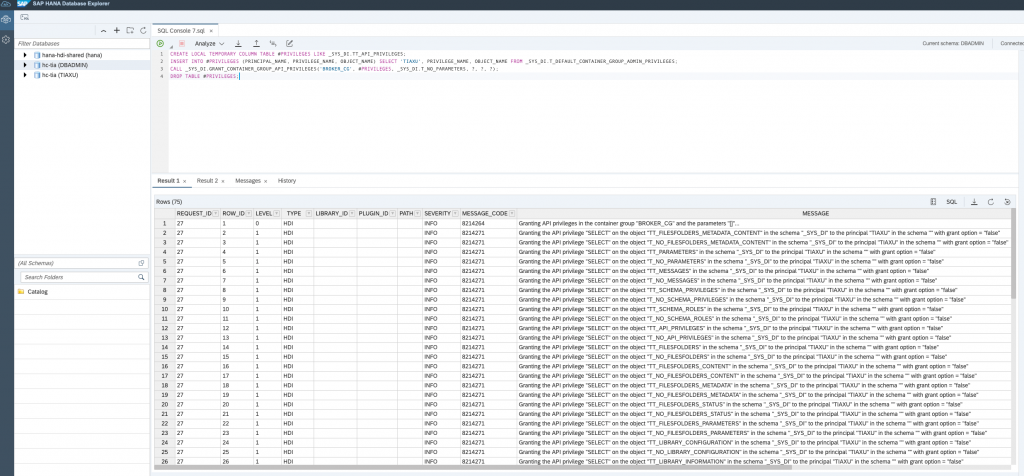
Task: Open the PATH column filter dropdown
Action: [x=418, y=214]
